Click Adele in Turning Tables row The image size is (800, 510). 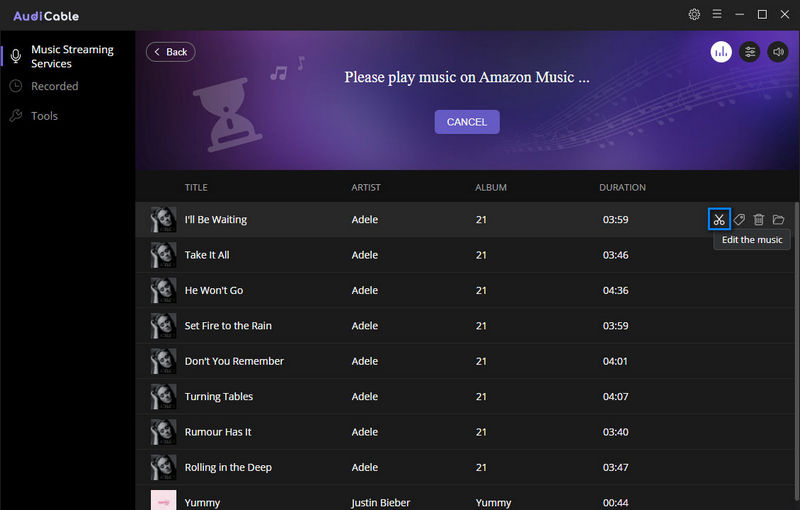(x=365, y=396)
